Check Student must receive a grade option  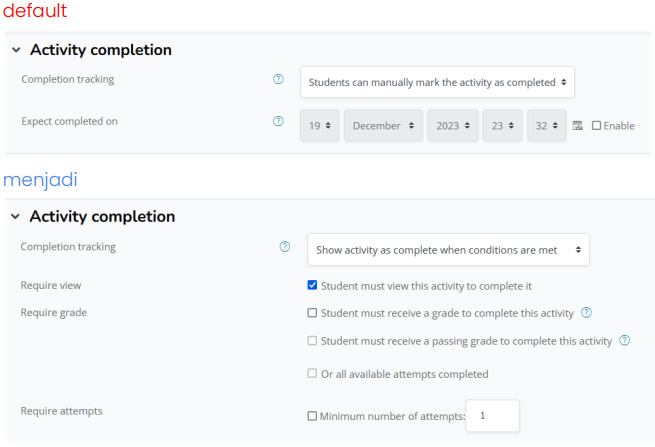pos(313,313)
